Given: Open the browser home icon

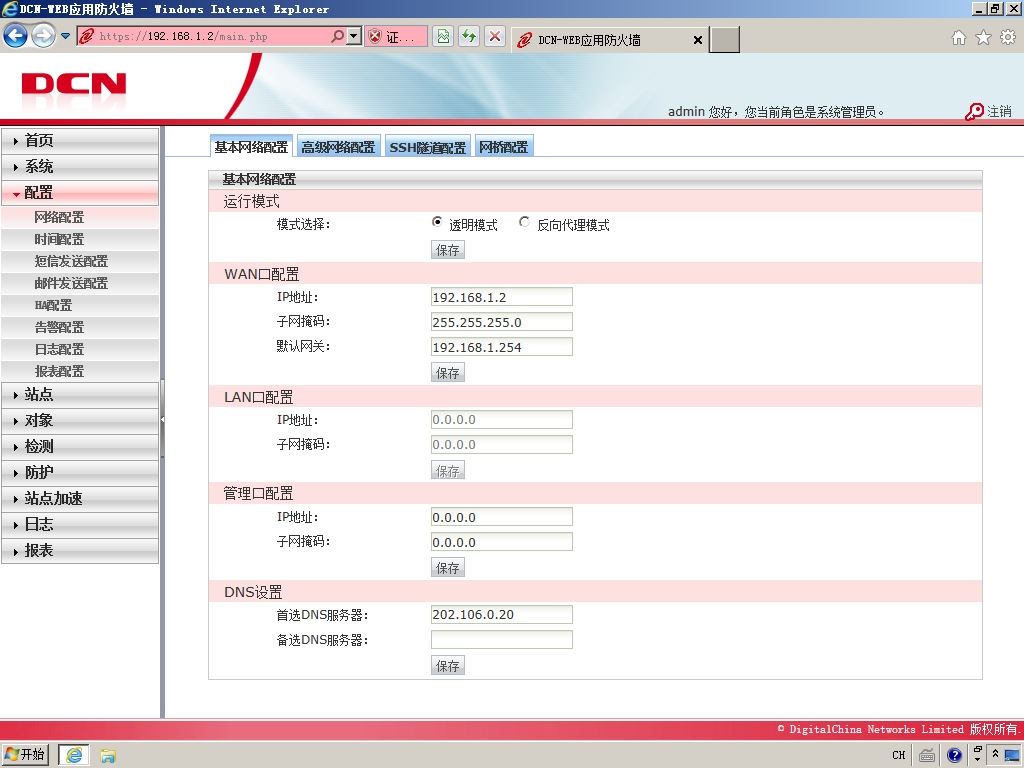Looking at the screenshot, I should (x=958, y=37).
